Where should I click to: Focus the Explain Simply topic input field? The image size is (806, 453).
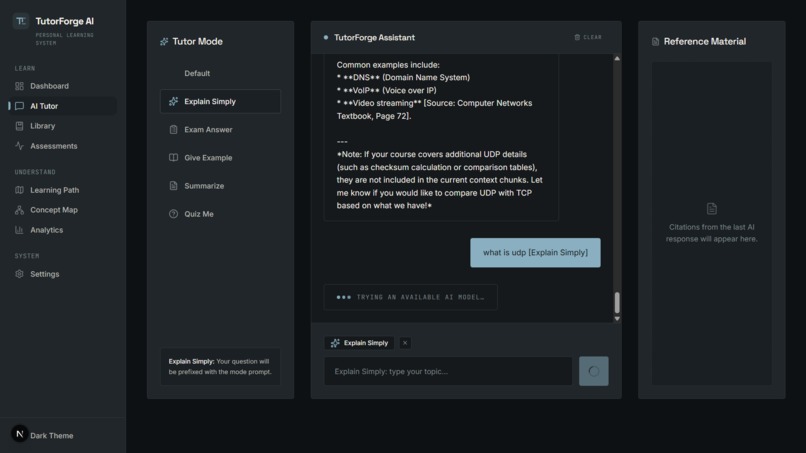(x=448, y=371)
